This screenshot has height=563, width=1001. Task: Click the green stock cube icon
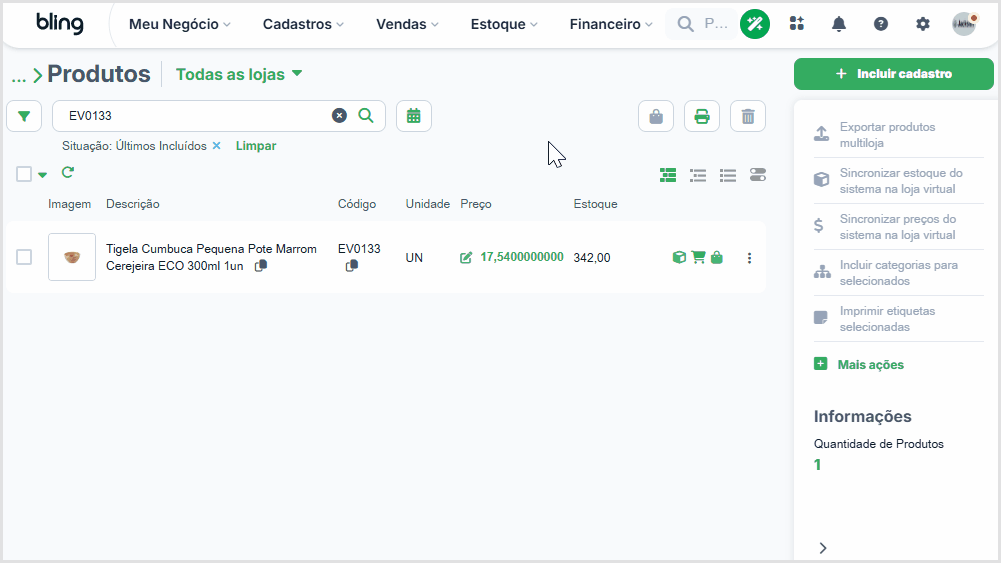coord(679,257)
